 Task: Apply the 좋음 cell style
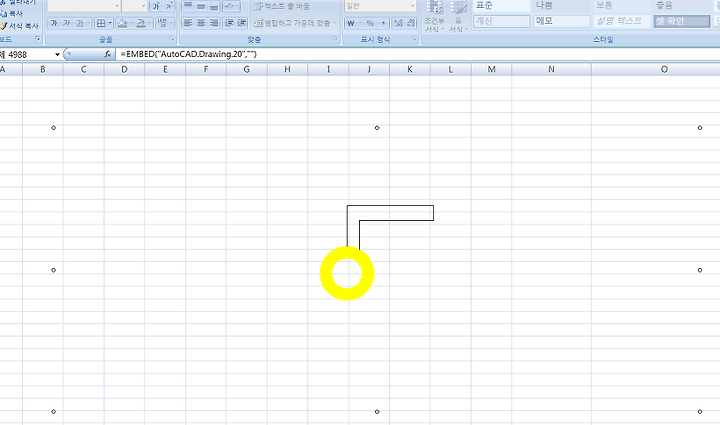682,6
